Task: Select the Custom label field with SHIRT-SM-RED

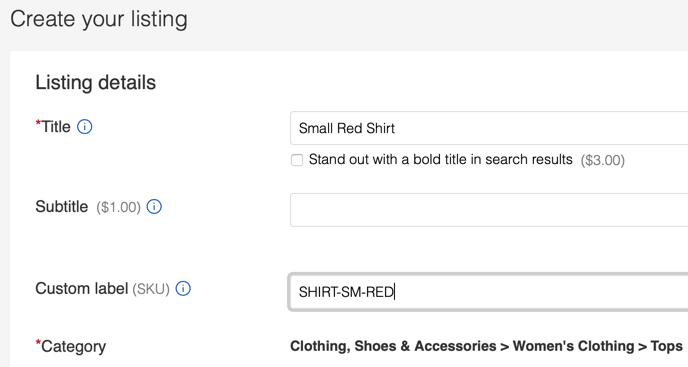Action: point(489,292)
